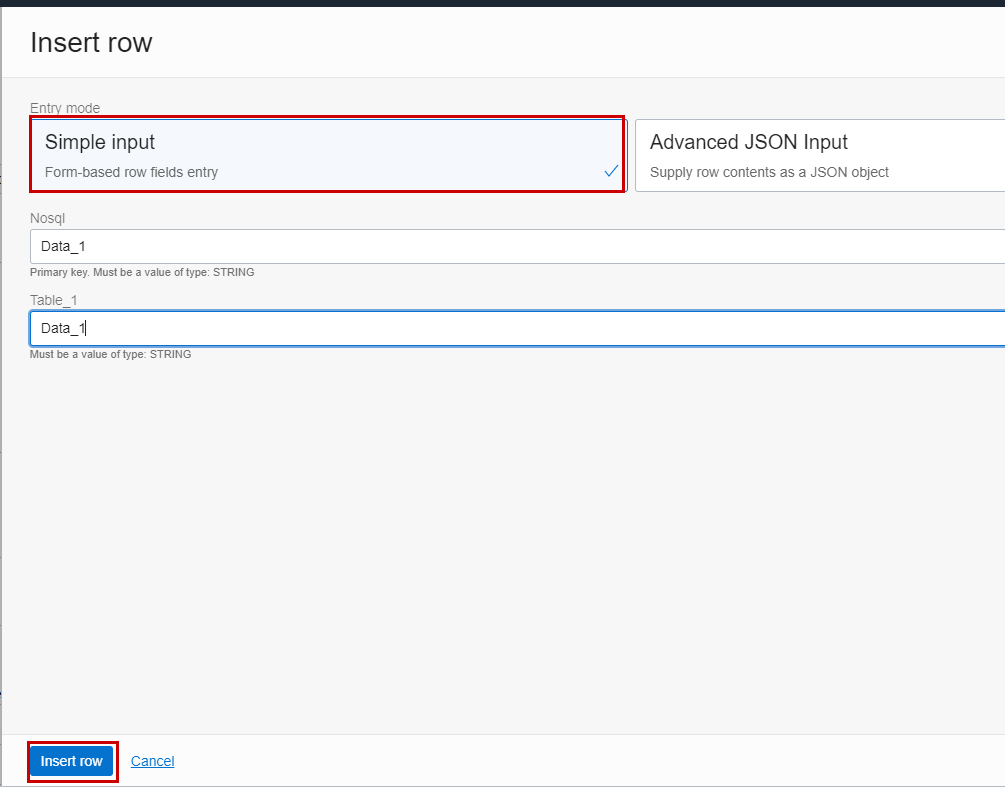This screenshot has height=787, width=1005.
Task: Click the Cancel link
Action: [x=152, y=761]
